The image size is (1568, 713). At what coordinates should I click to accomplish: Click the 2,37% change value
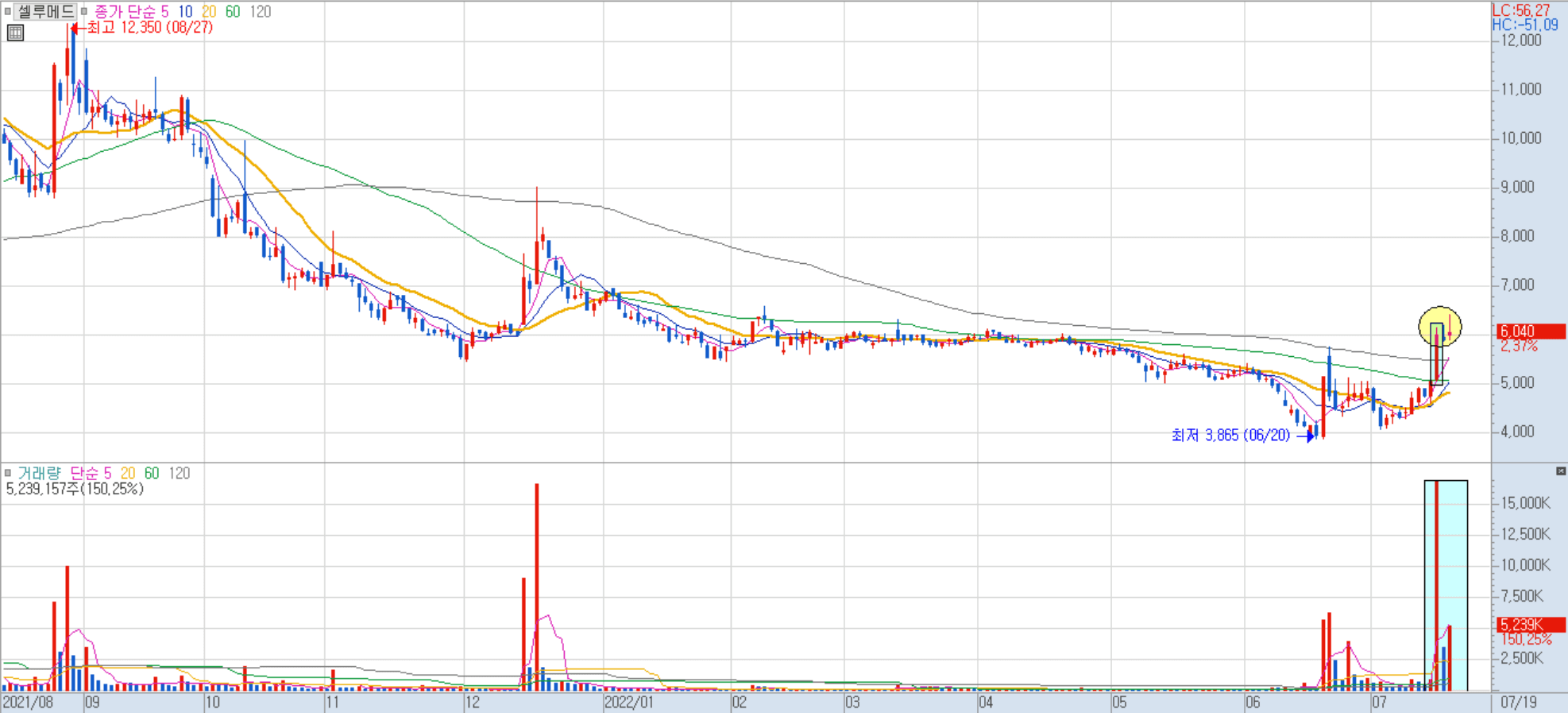tap(1520, 346)
